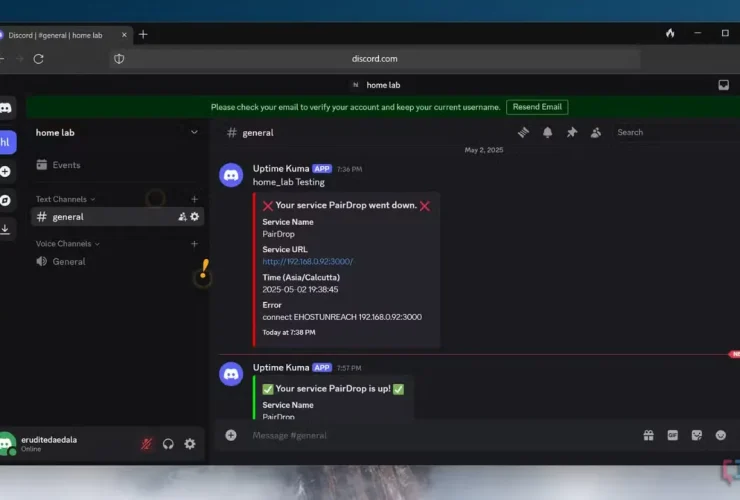Show pinned messages pin icon
The image size is (740, 500).
point(572,133)
